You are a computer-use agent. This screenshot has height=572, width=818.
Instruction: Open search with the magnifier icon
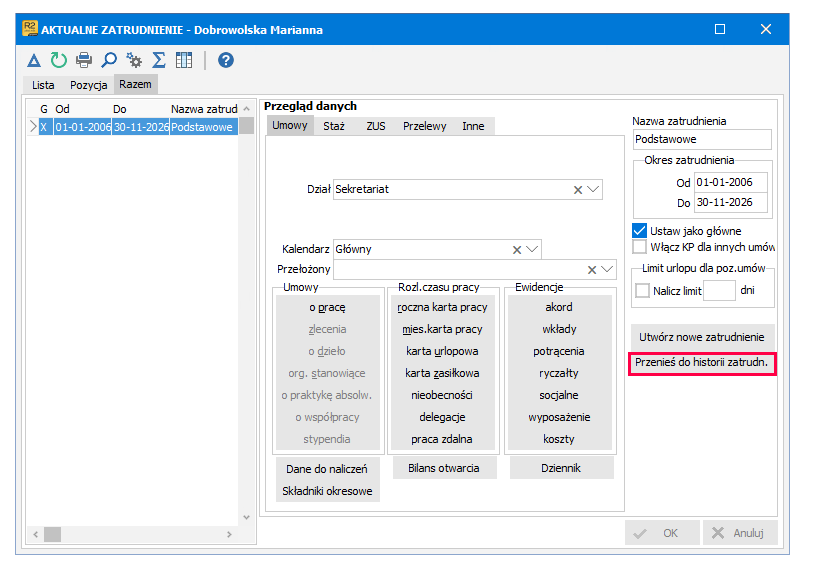109,61
